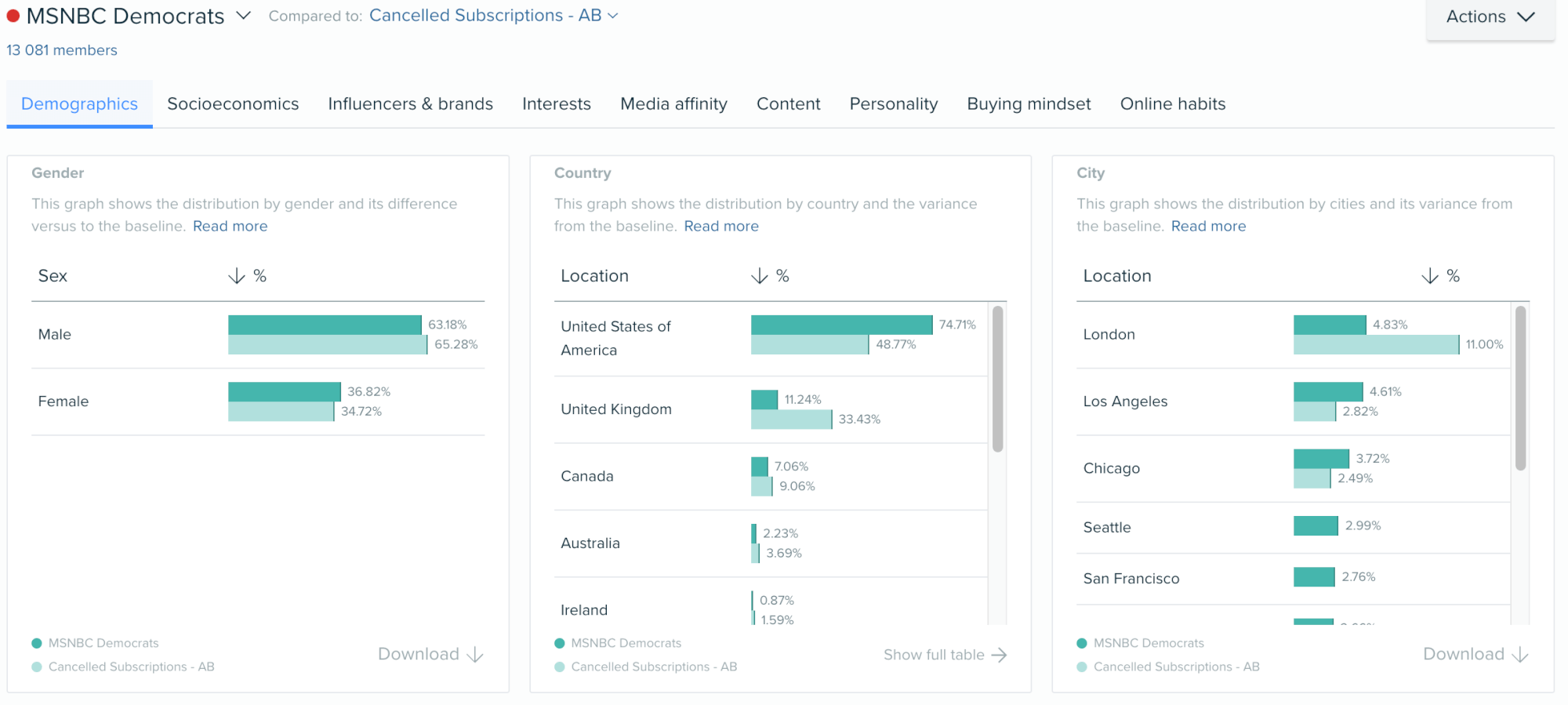Click the dark teal United States bar
Viewport: 1568px width, 705px height.
coord(841,325)
